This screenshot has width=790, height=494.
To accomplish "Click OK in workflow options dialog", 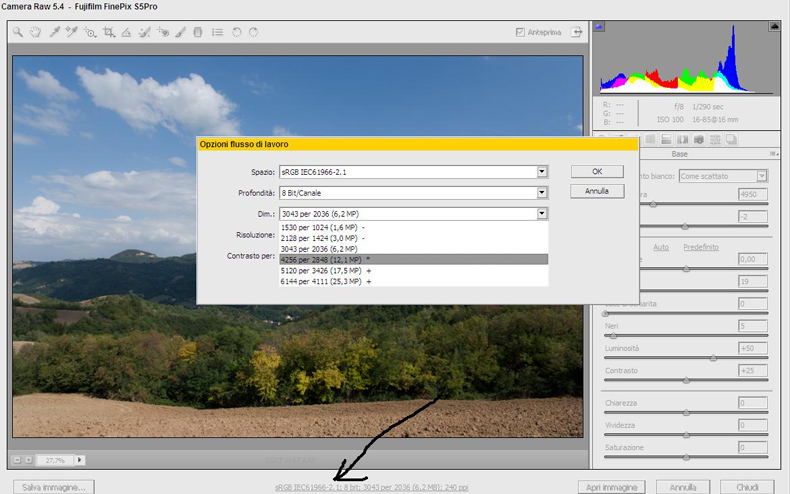I will coord(597,171).
